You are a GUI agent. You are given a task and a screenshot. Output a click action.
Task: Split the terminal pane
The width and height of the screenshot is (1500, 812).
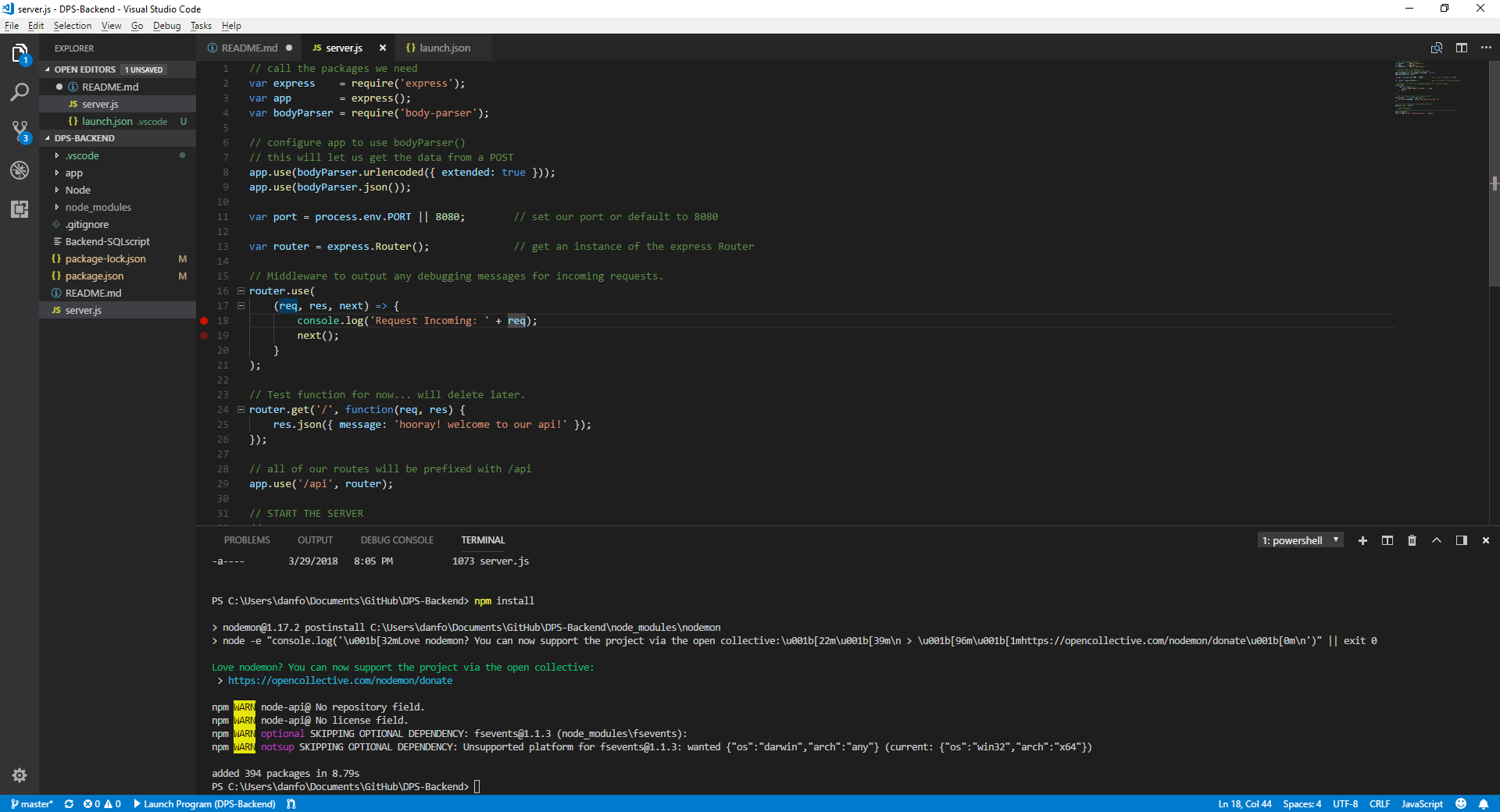(1387, 540)
